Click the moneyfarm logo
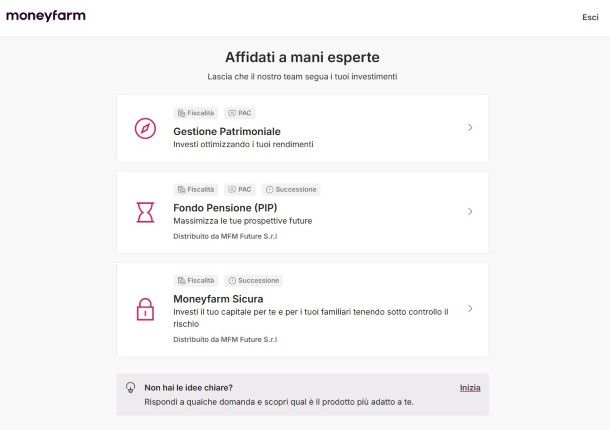610x430 pixels. [x=46, y=16]
